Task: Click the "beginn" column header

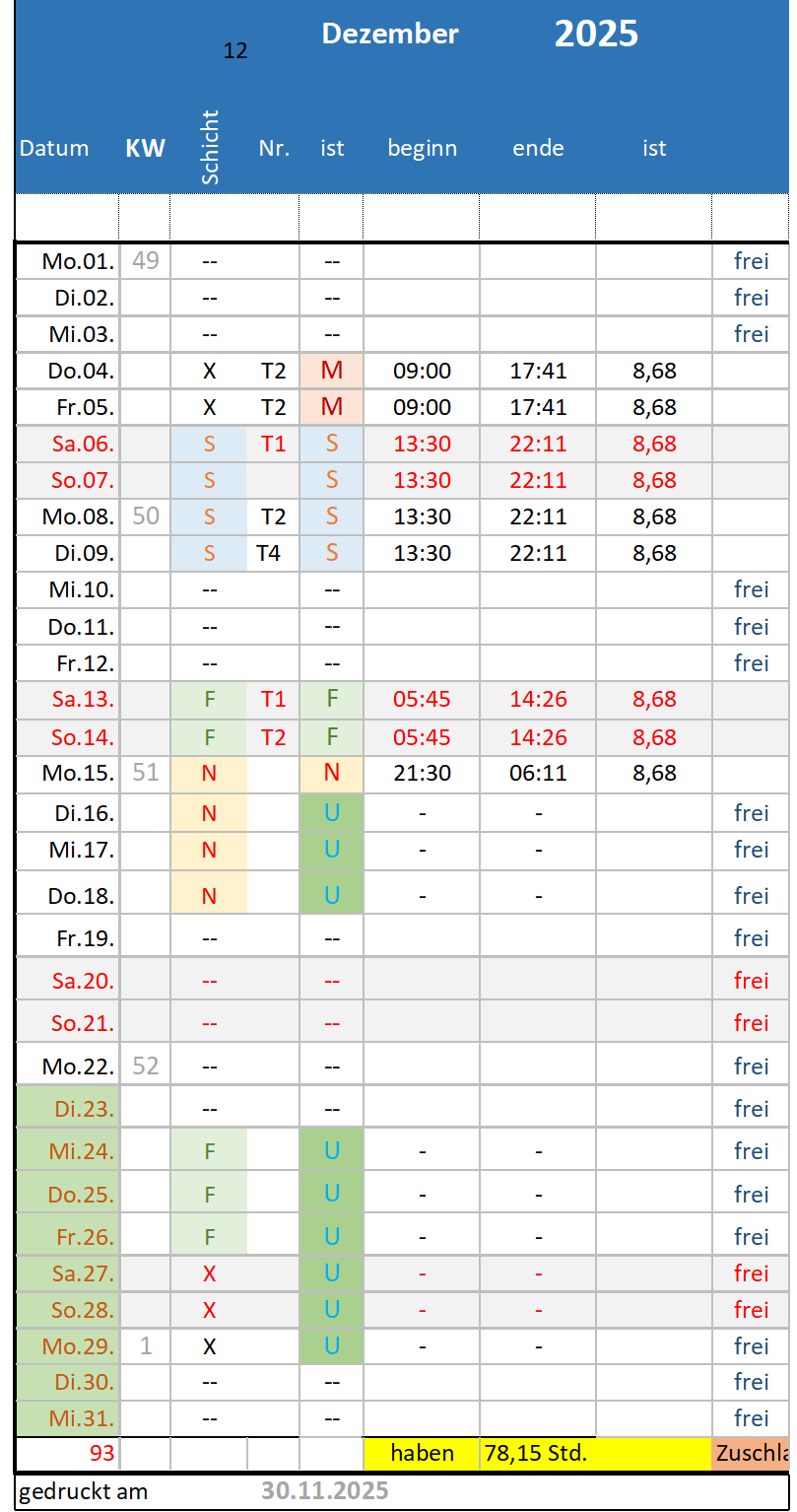Action: [422, 149]
